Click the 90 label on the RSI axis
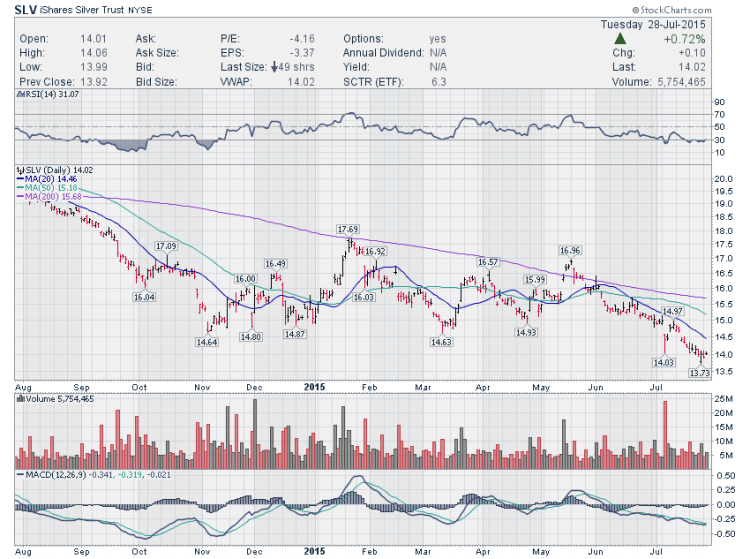This screenshot has height=559, width=750. (x=719, y=102)
